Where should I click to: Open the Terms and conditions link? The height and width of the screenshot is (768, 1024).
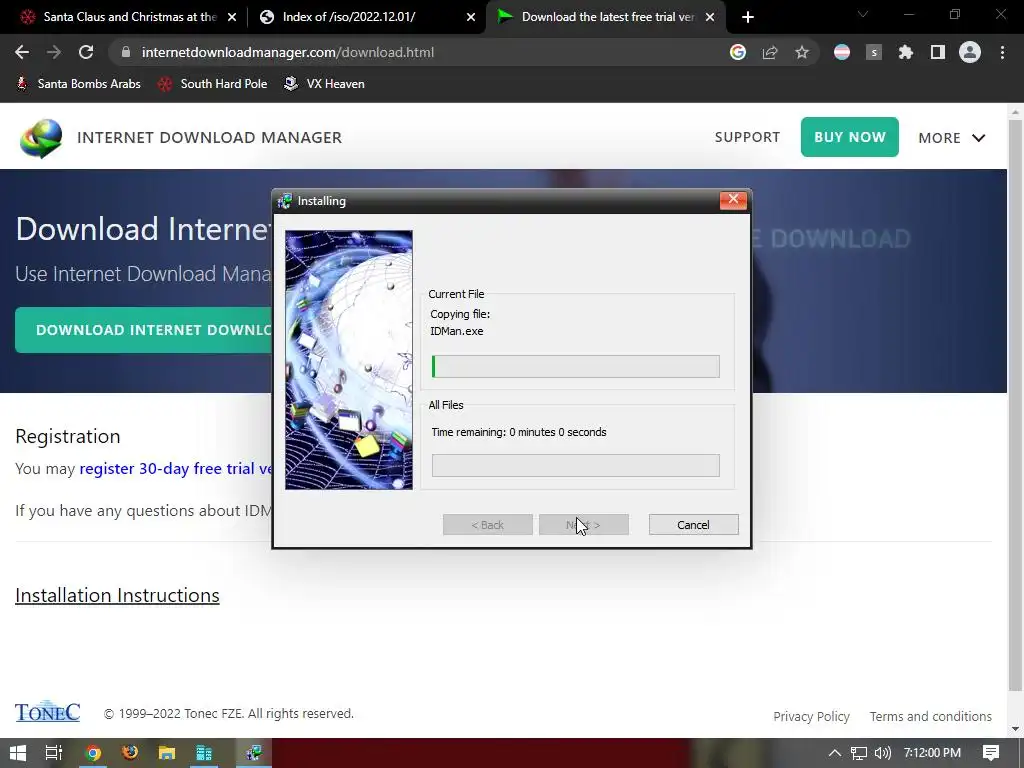coord(931,716)
